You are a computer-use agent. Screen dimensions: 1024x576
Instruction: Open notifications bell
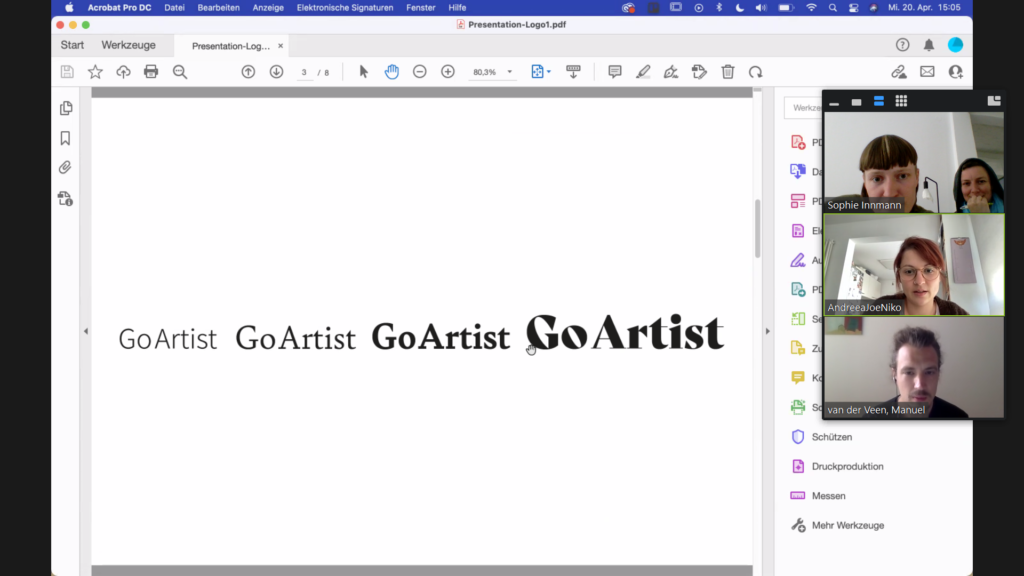tap(929, 44)
